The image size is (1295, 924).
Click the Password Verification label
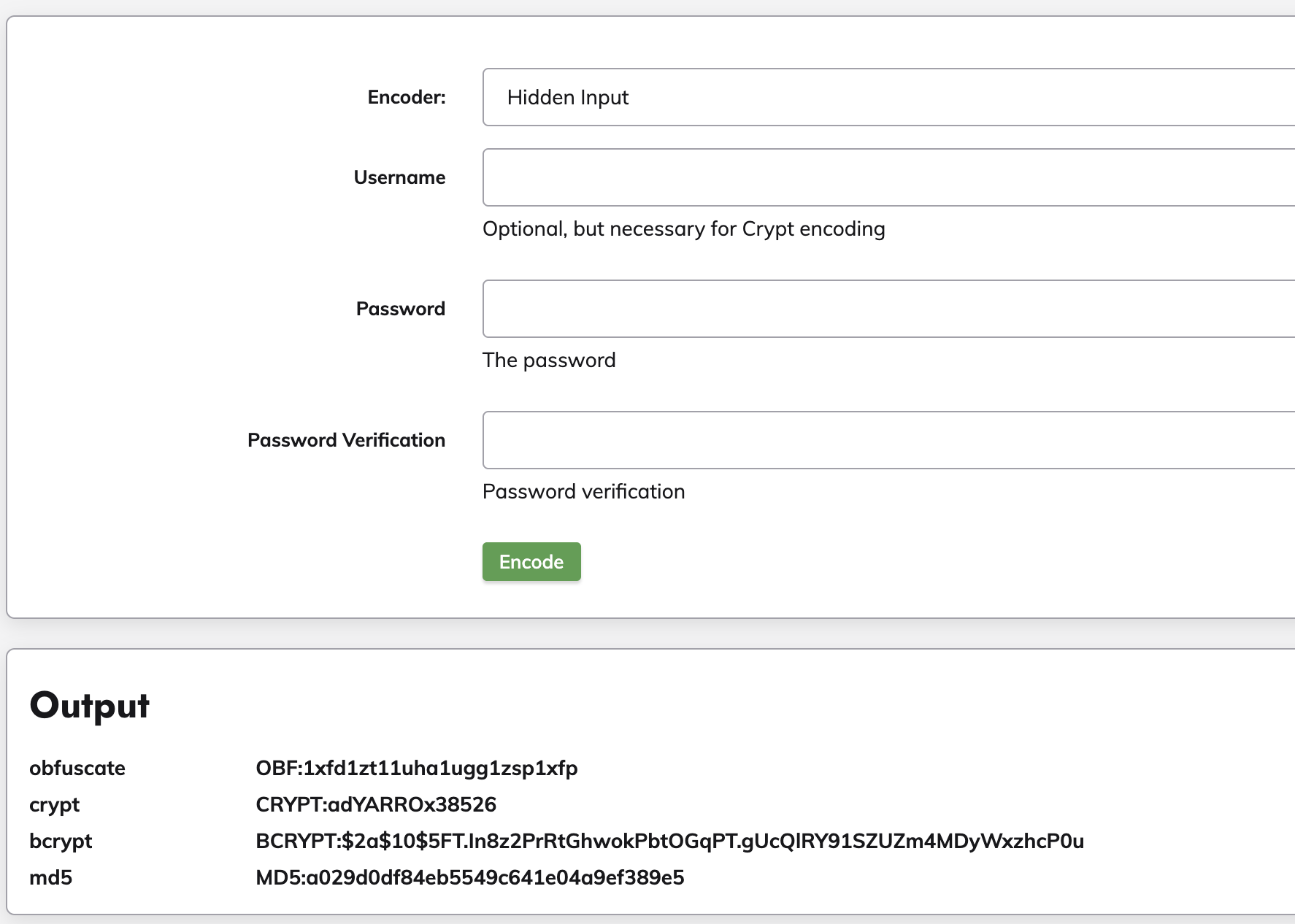(x=346, y=440)
